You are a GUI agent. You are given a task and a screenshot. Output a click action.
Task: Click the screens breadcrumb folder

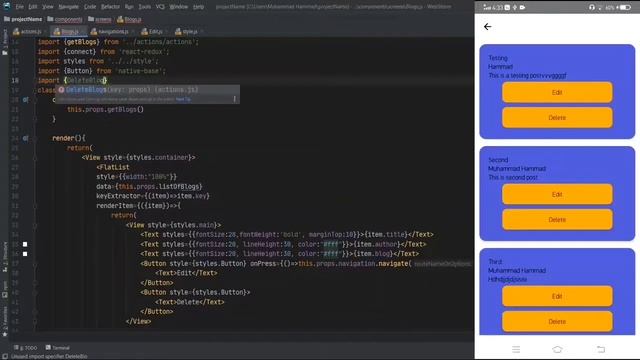click(100, 19)
